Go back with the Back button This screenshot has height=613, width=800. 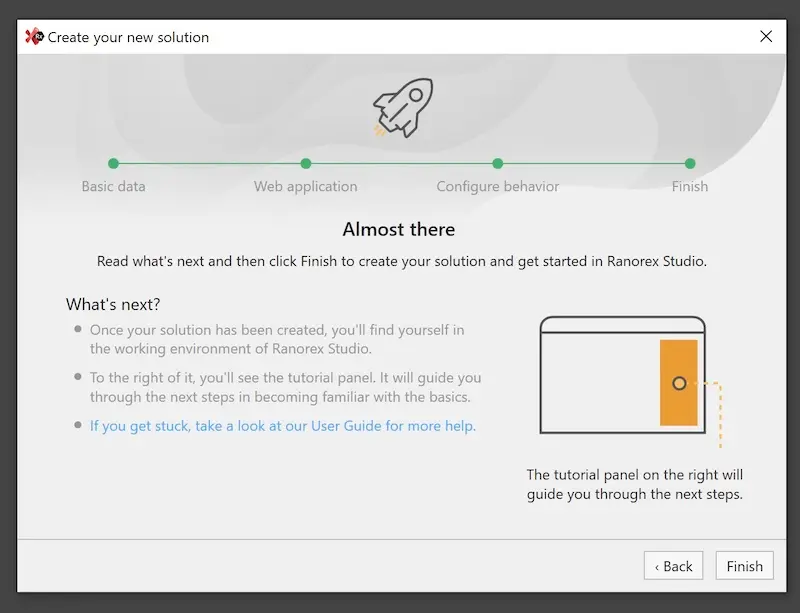673,566
